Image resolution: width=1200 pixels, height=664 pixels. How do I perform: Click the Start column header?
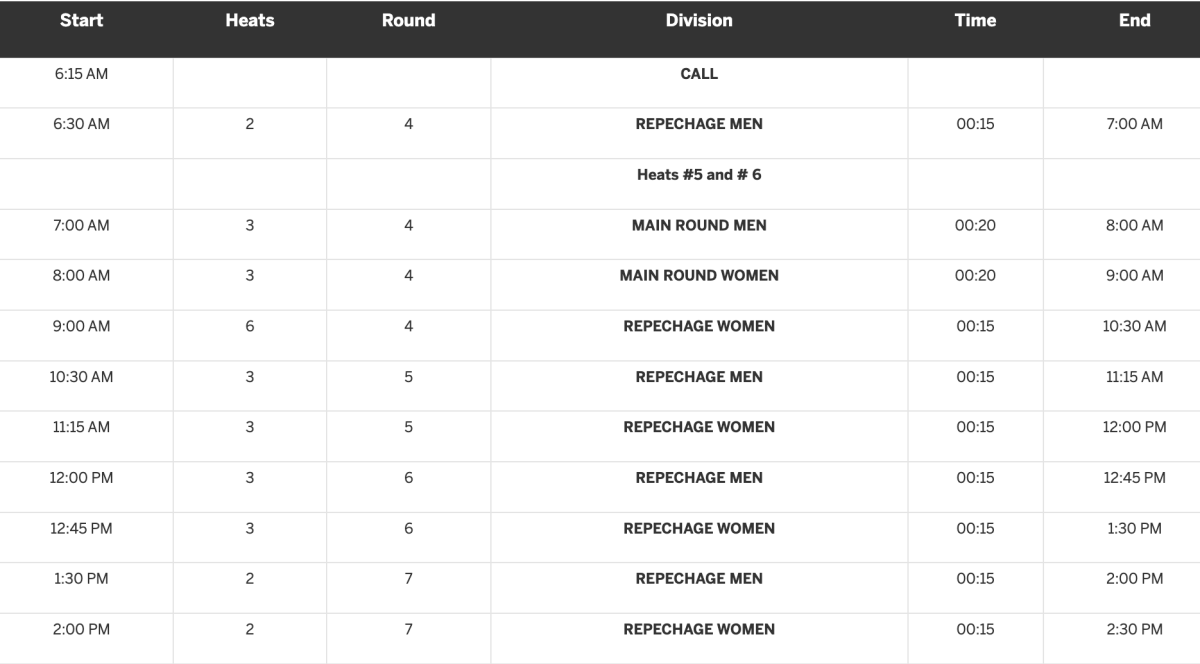pos(81,21)
